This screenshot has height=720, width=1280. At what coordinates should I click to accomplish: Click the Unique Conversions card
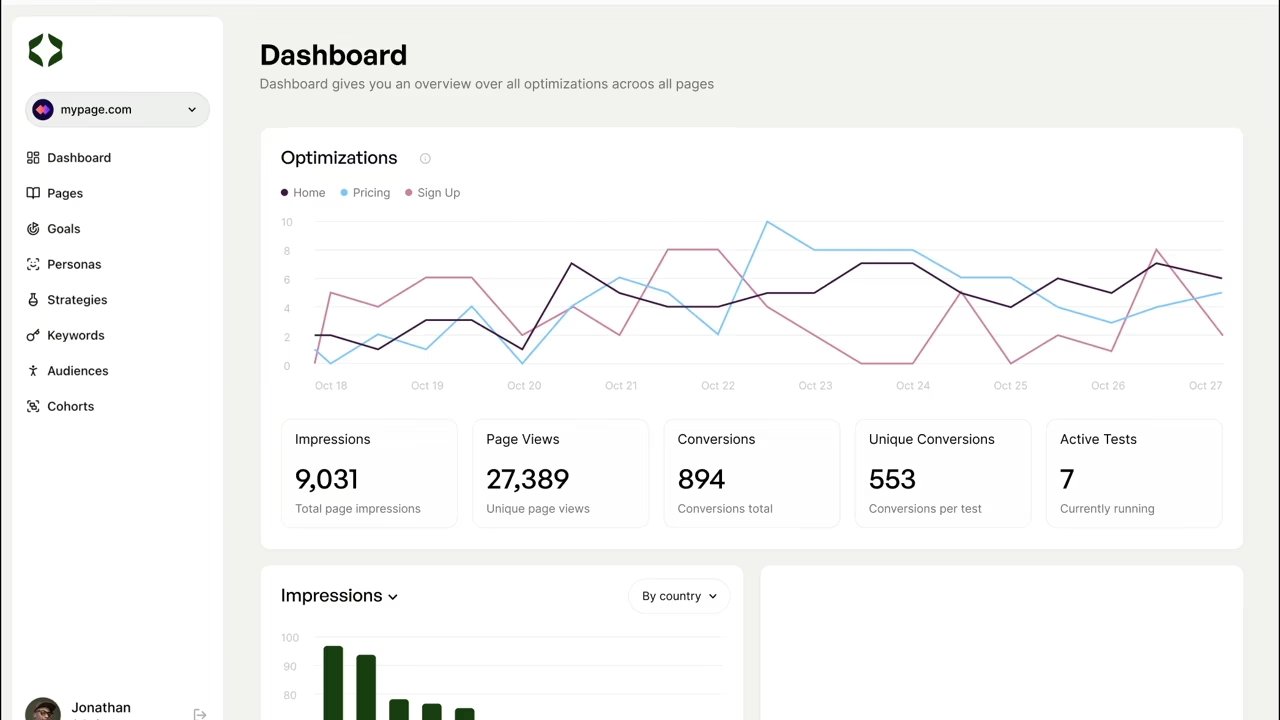pos(942,473)
